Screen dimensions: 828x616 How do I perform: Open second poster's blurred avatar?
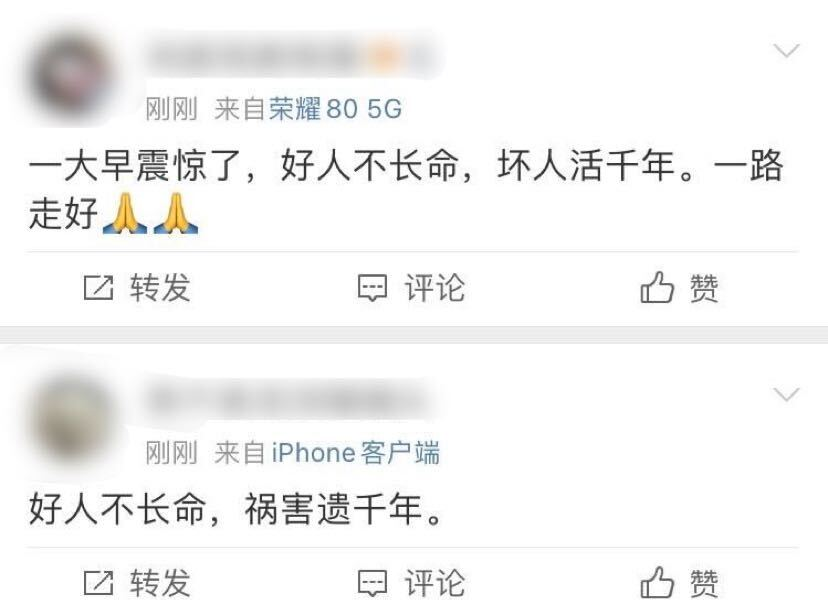(72, 421)
